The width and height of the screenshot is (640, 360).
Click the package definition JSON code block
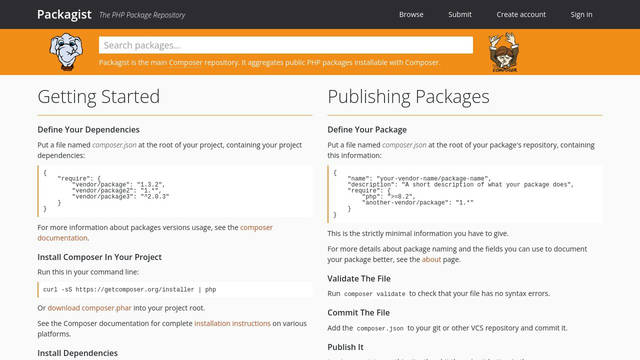coord(465,194)
